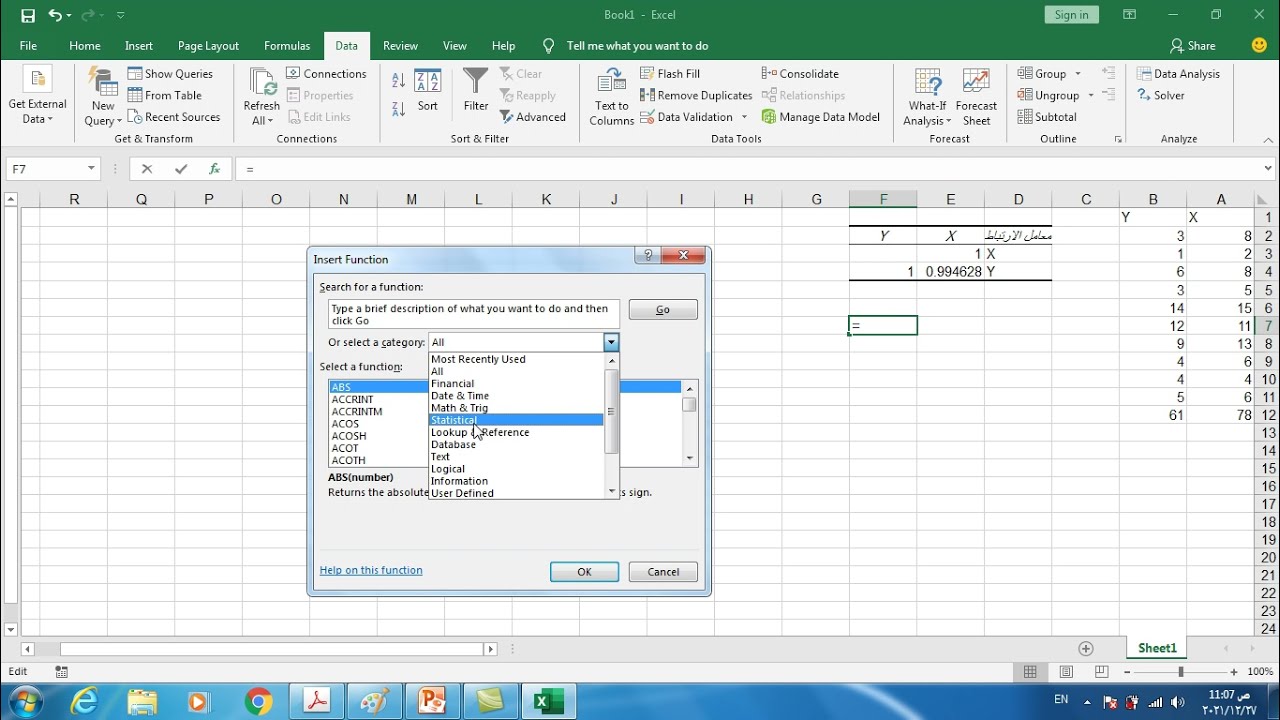This screenshot has width=1280, height=720.
Task: Click Ungroup outline button
Action: [1048, 95]
